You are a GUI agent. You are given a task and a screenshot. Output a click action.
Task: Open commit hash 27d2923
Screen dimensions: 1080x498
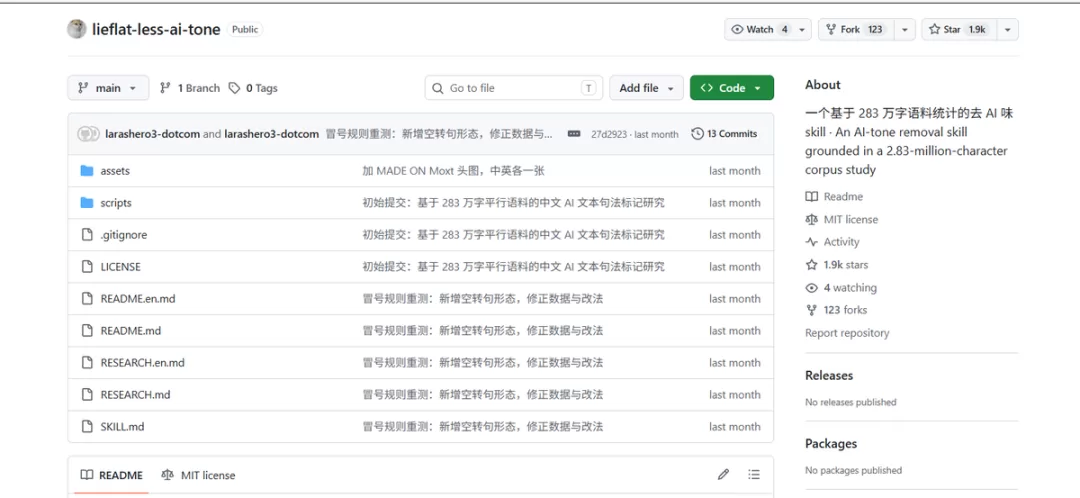click(609, 134)
